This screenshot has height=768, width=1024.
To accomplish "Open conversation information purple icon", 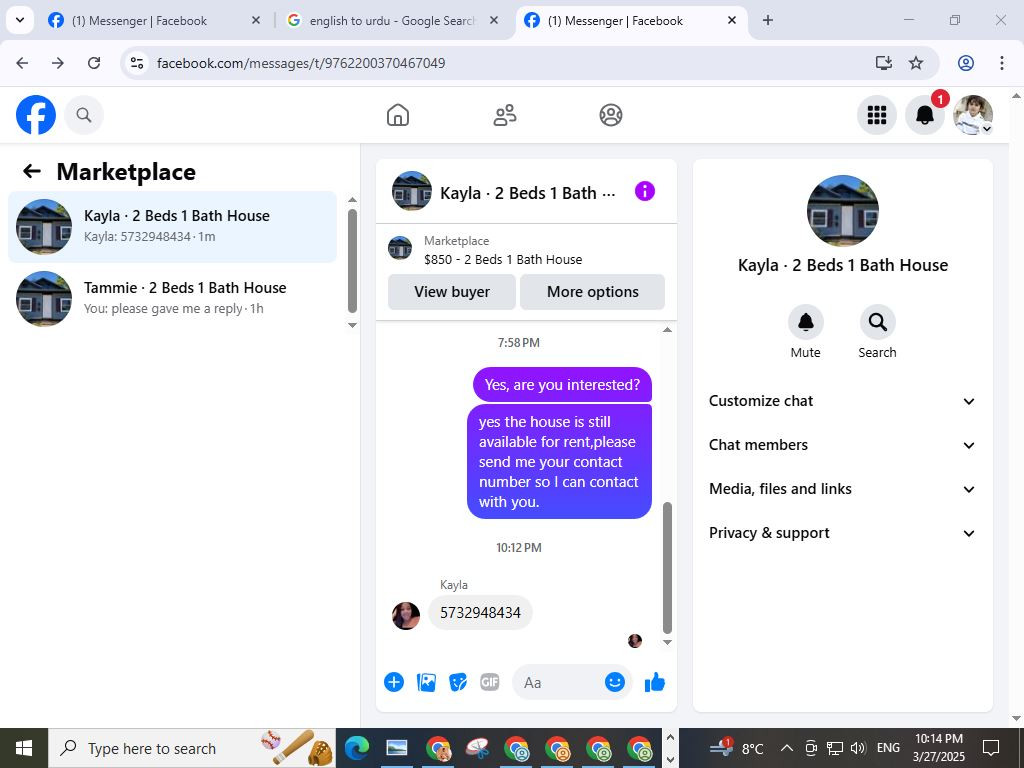I will 645,191.
